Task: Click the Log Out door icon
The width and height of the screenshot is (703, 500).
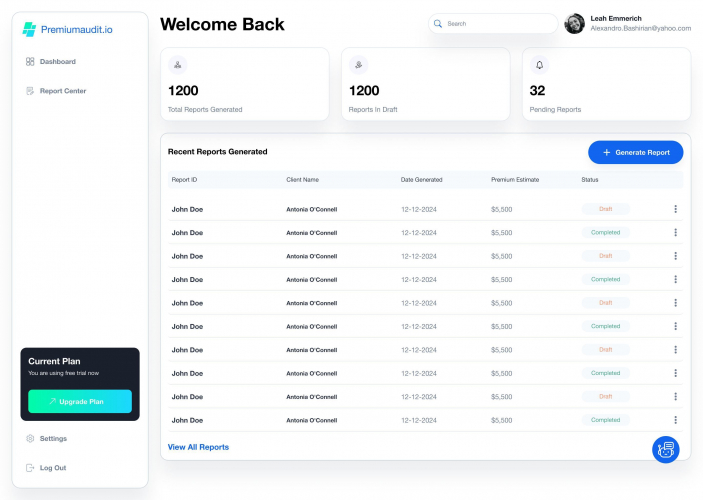Action: [x=30, y=468]
